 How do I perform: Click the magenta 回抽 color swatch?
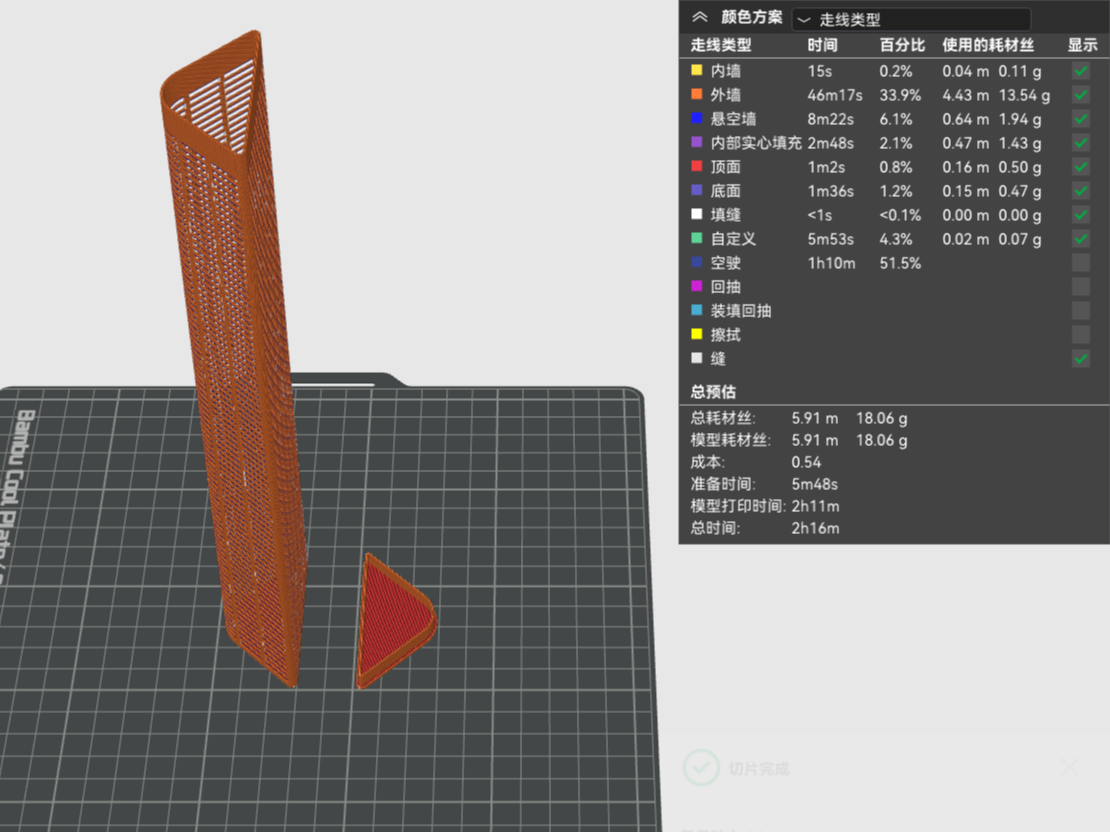coord(697,286)
